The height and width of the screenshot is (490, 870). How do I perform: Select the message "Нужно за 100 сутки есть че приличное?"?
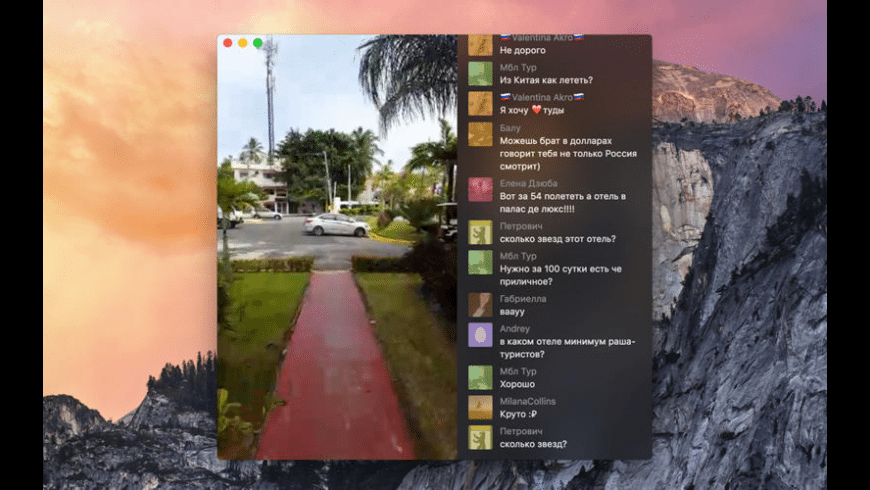[560, 275]
